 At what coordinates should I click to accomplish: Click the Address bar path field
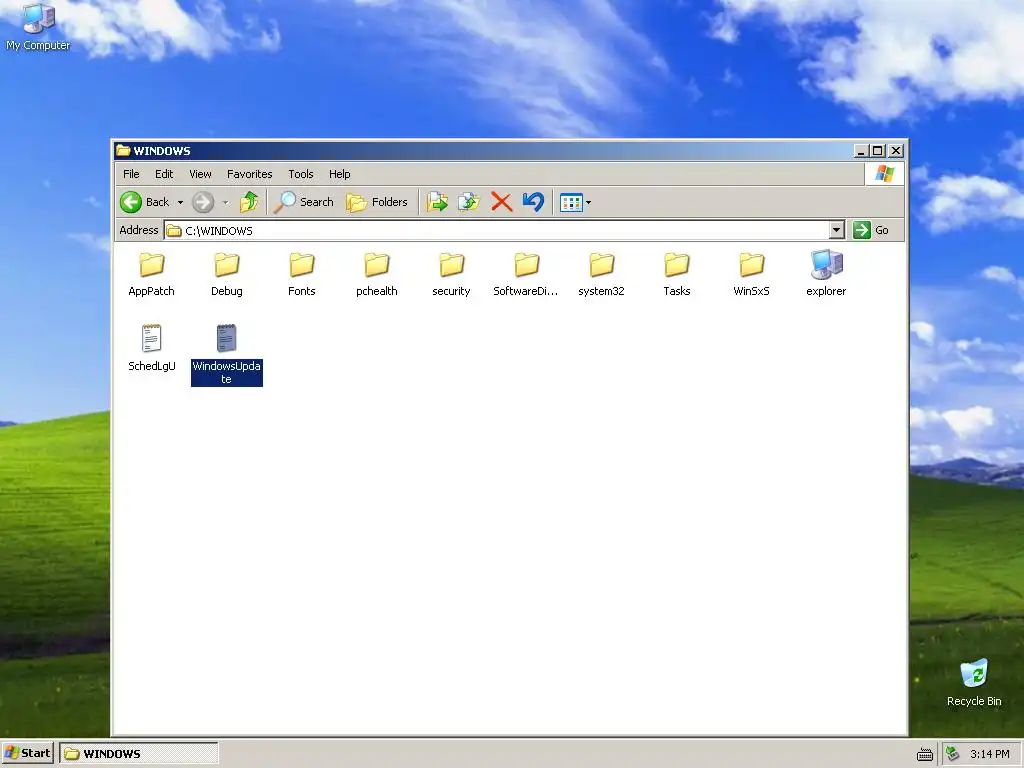coord(497,231)
